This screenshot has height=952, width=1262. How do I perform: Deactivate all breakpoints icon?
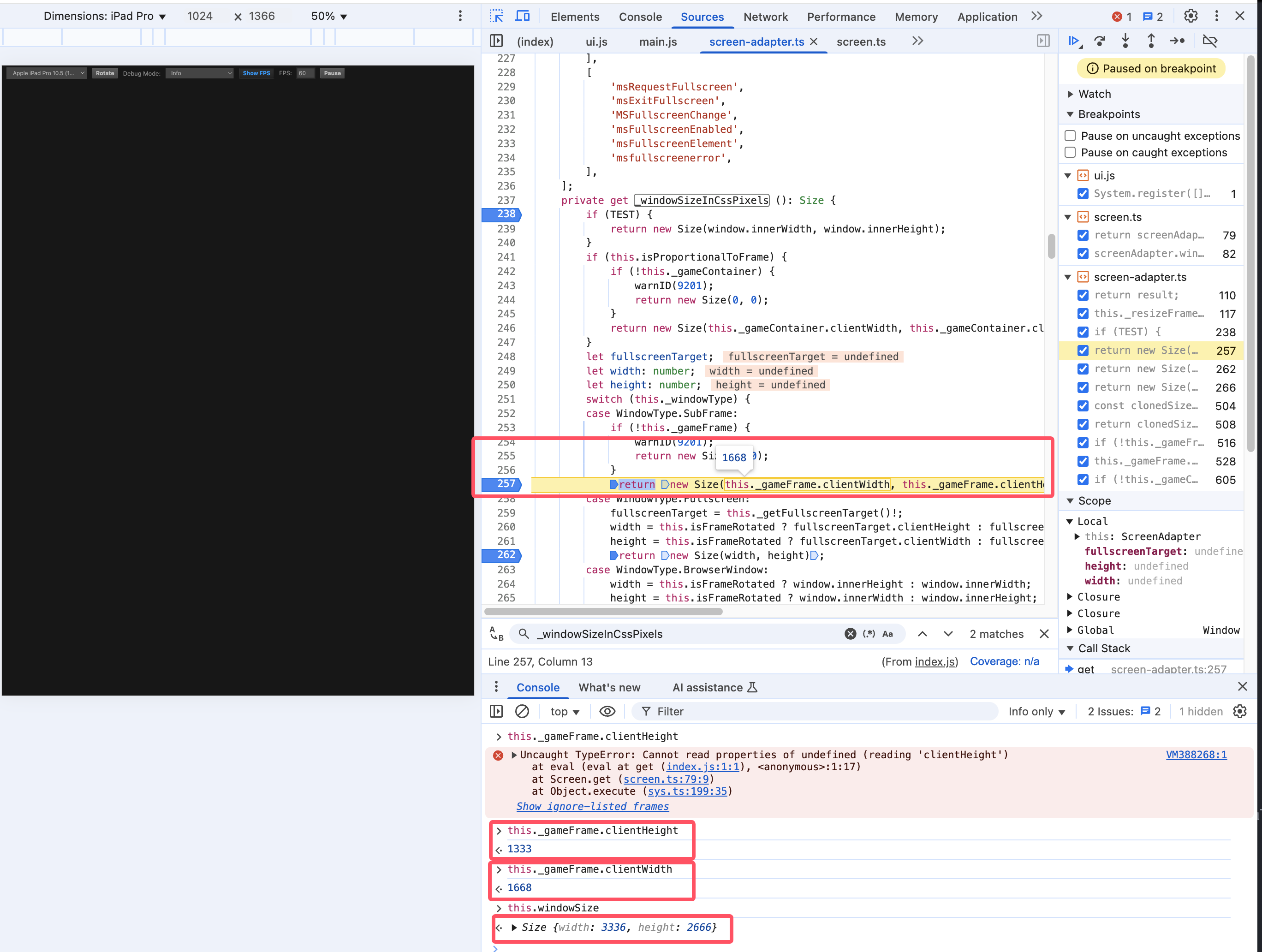[x=1209, y=41]
